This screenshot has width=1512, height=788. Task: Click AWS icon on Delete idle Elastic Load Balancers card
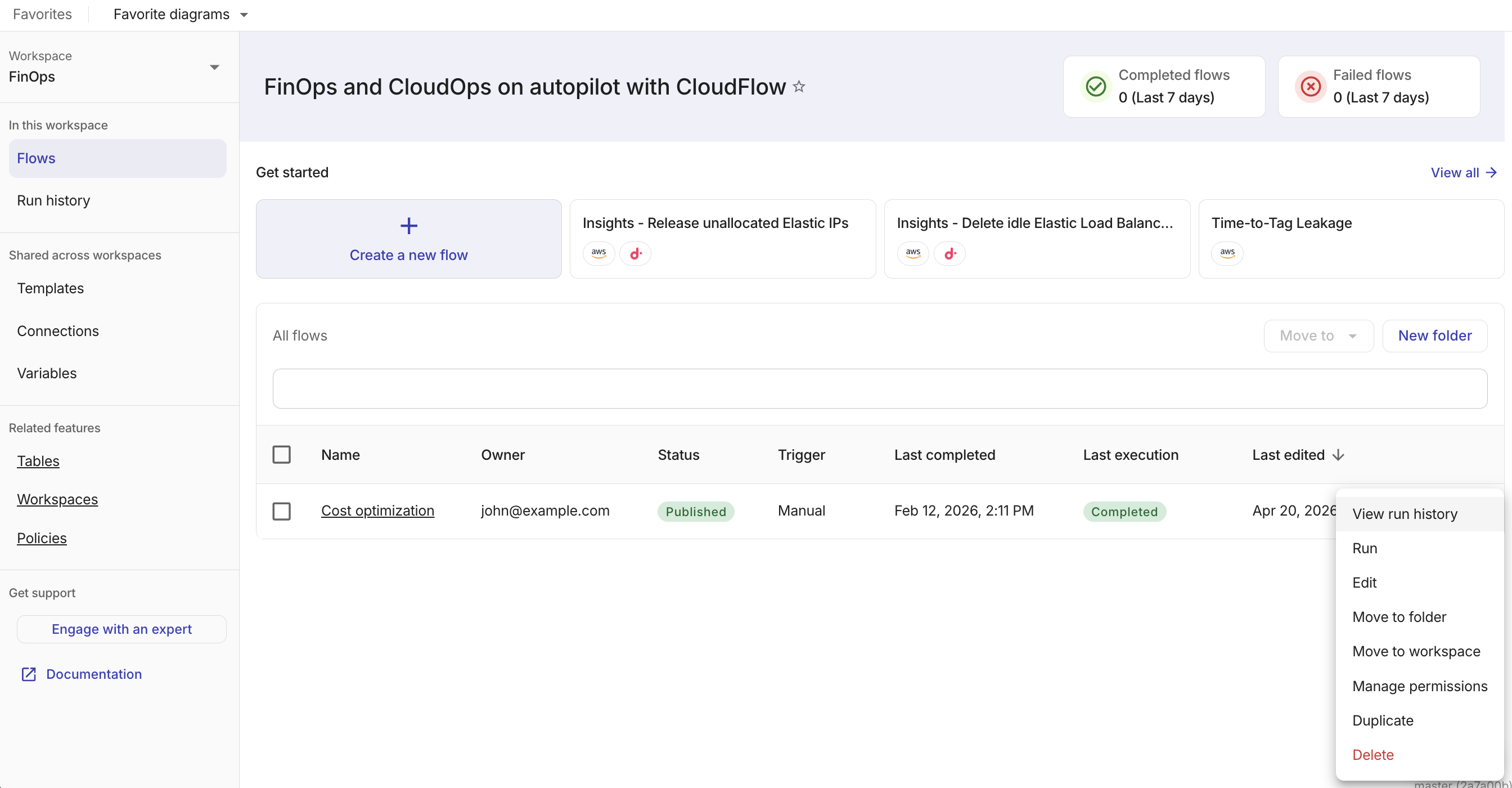[x=913, y=253]
